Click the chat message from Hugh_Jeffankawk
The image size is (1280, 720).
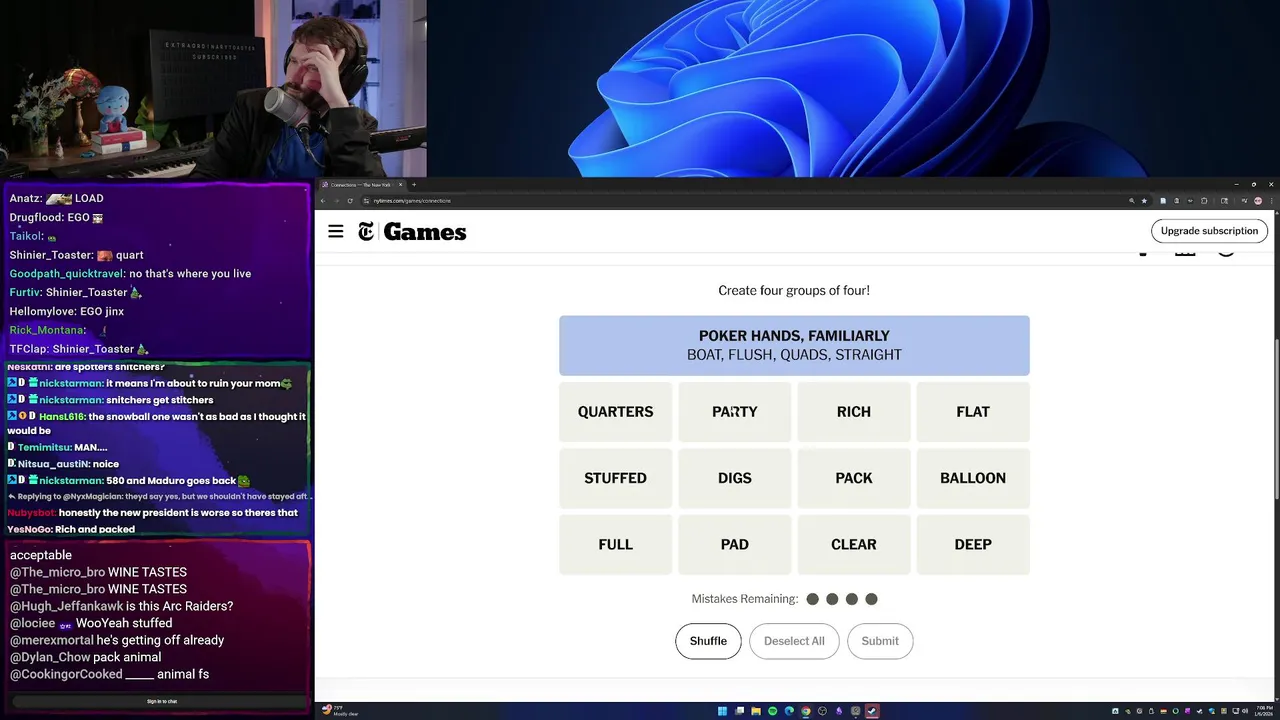click(x=122, y=606)
